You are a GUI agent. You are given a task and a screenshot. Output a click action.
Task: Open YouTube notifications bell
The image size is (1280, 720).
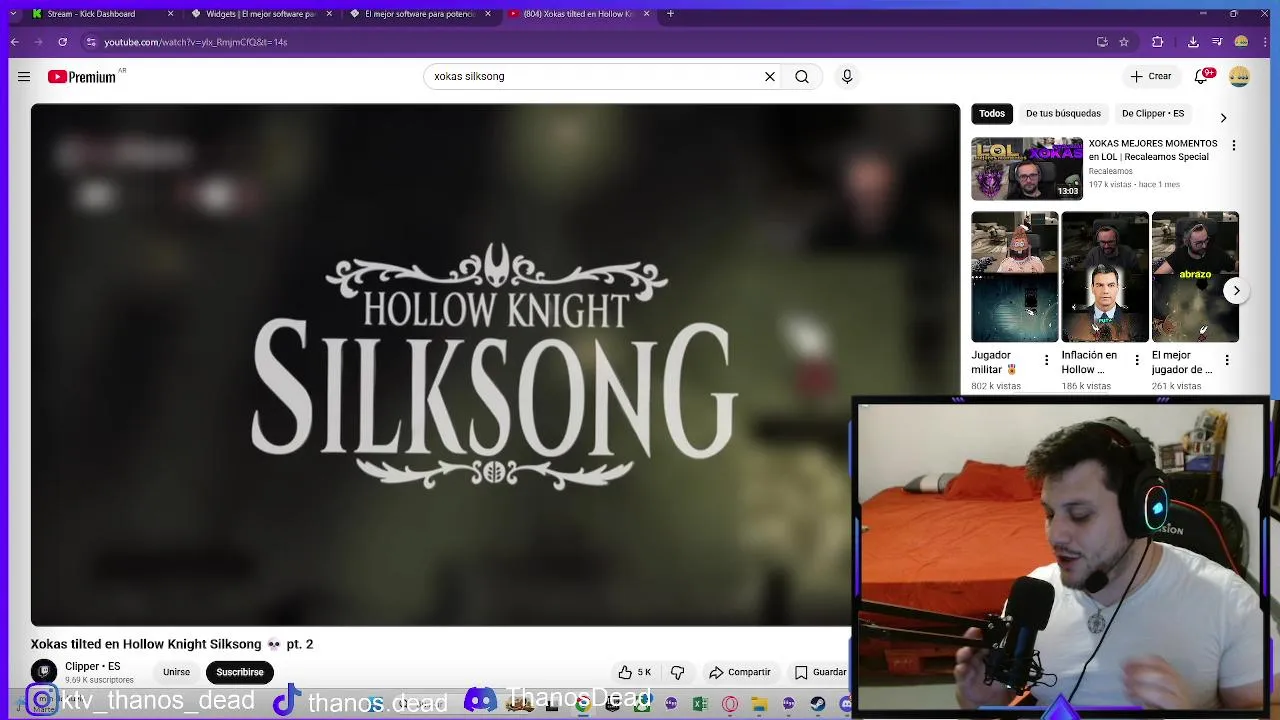1202,76
